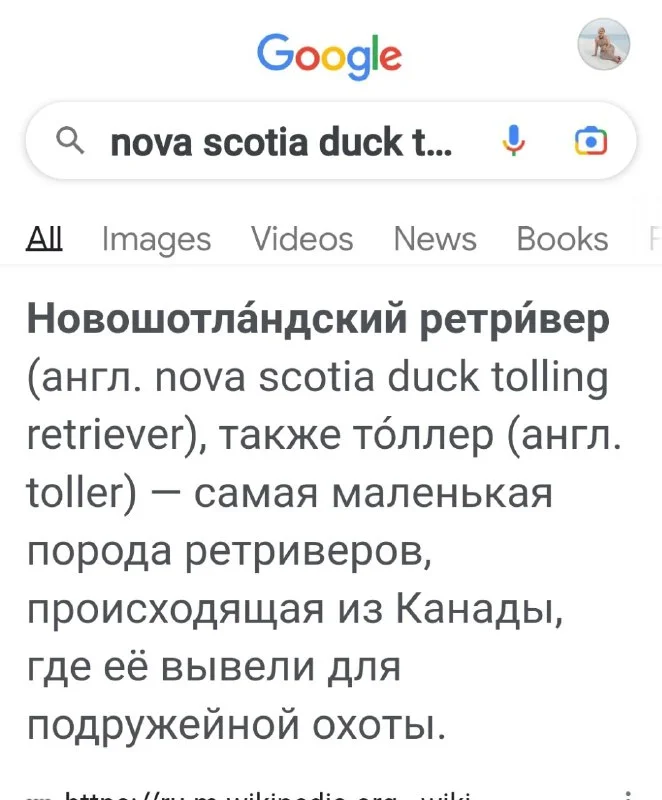
Task: Click the search box with "nova scotia duck t..."
Action: tap(280, 143)
